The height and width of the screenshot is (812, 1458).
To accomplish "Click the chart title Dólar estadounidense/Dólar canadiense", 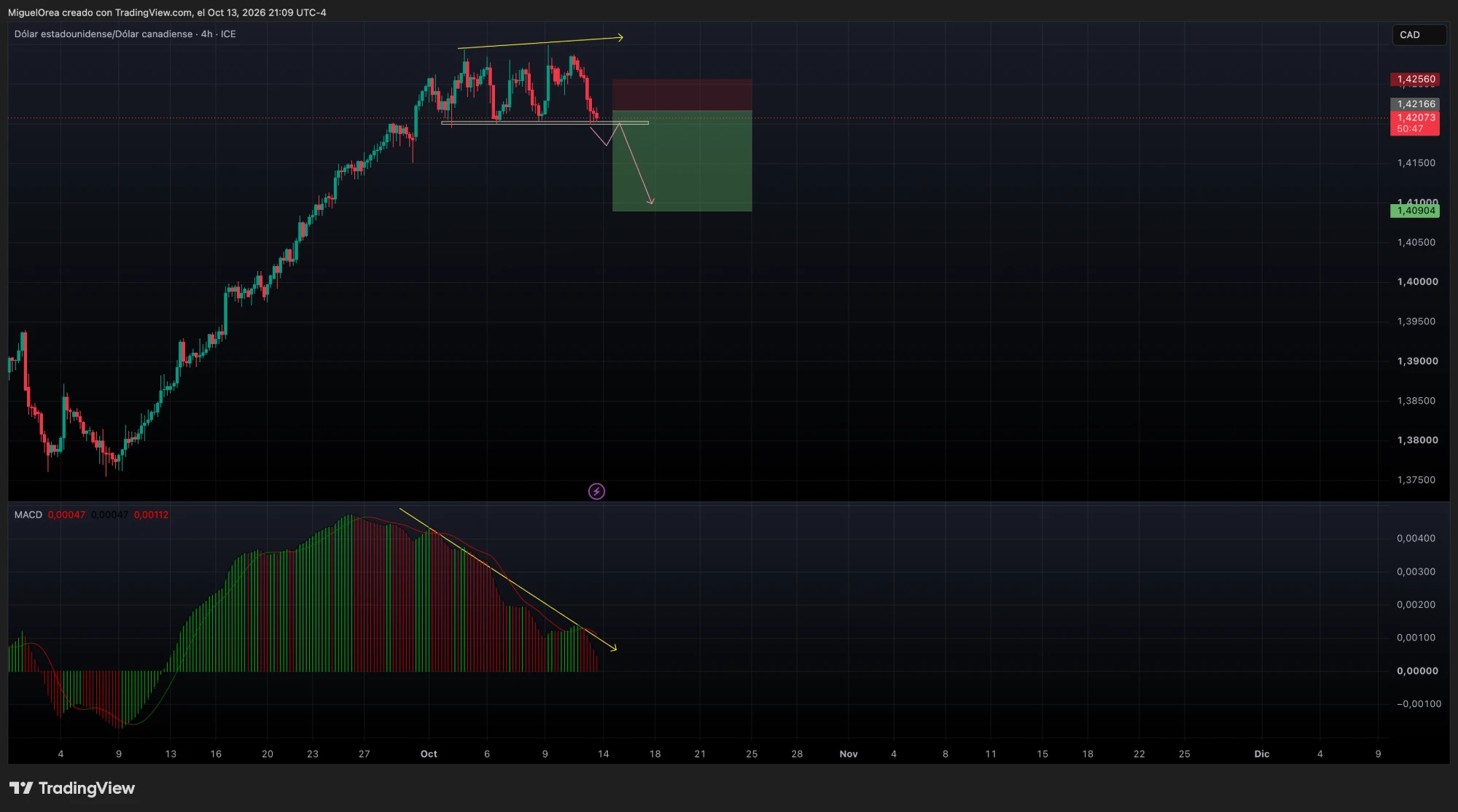I will tap(104, 34).
